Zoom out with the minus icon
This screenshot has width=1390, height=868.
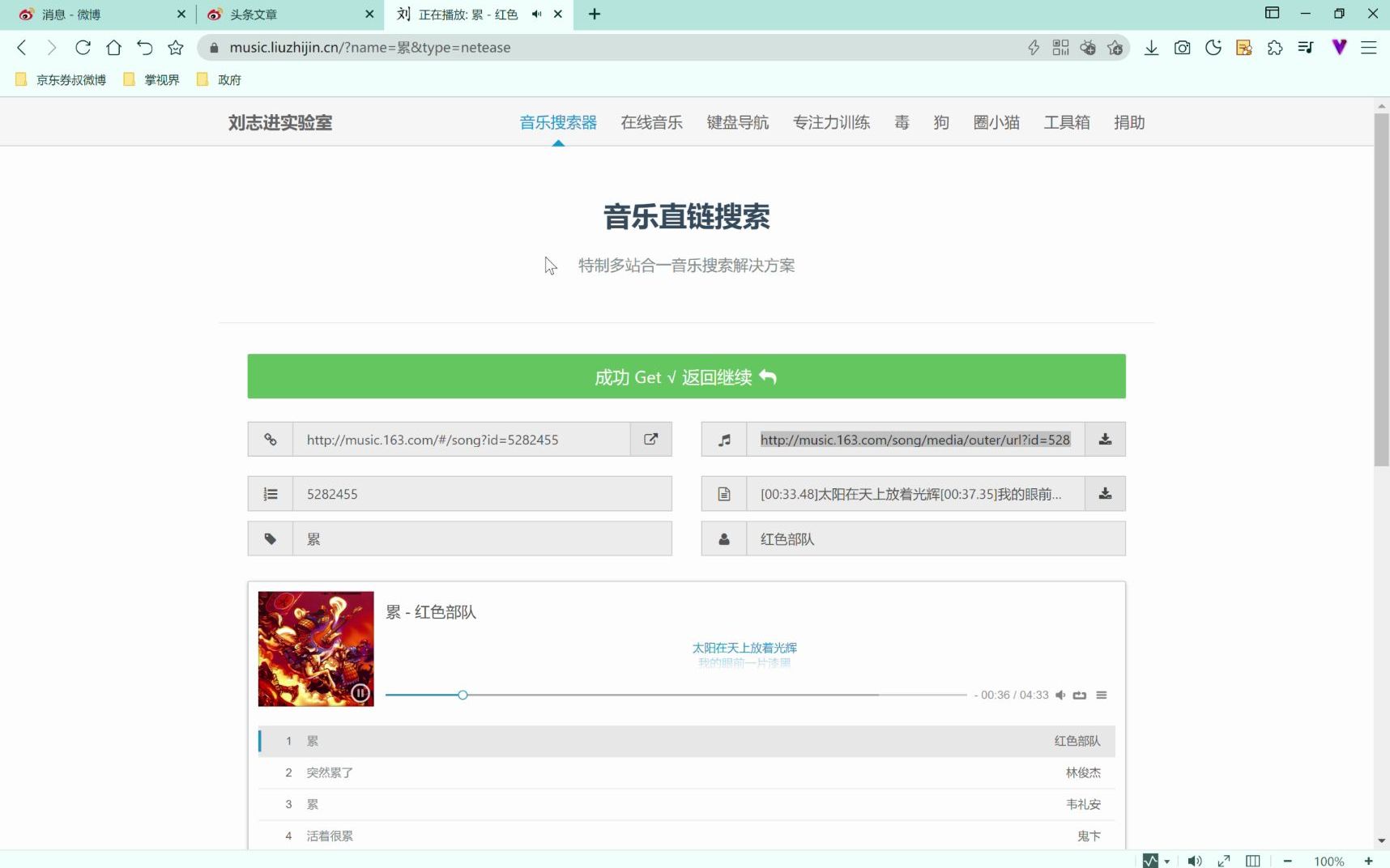click(1287, 861)
